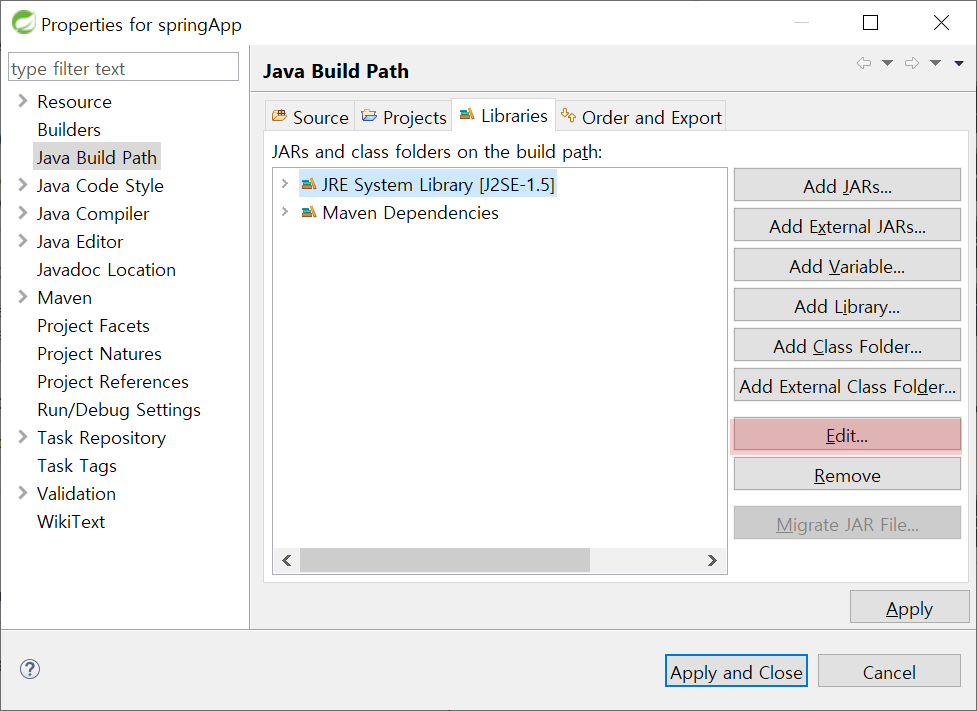This screenshot has width=977, height=711.
Task: Open the forward history dropdown arrow
Action: pyautogui.click(x=935, y=63)
